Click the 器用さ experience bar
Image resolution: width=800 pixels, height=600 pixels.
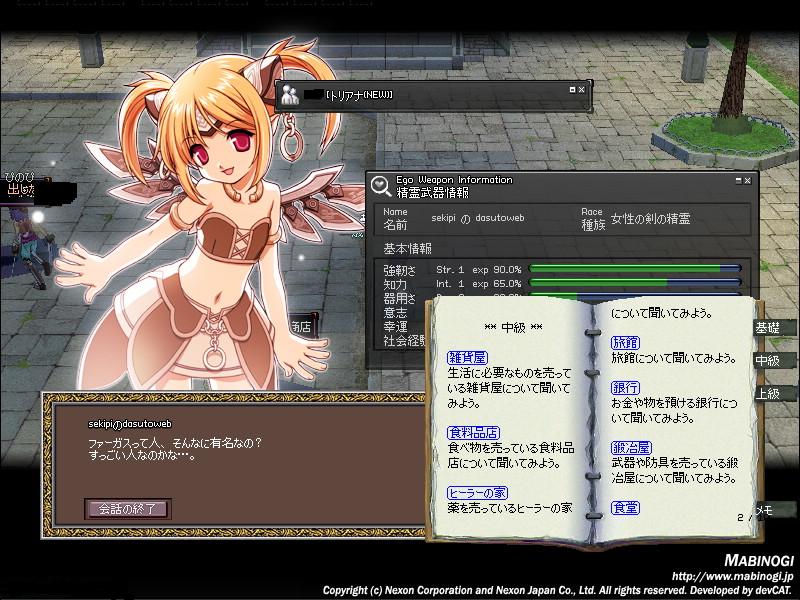tap(636, 294)
